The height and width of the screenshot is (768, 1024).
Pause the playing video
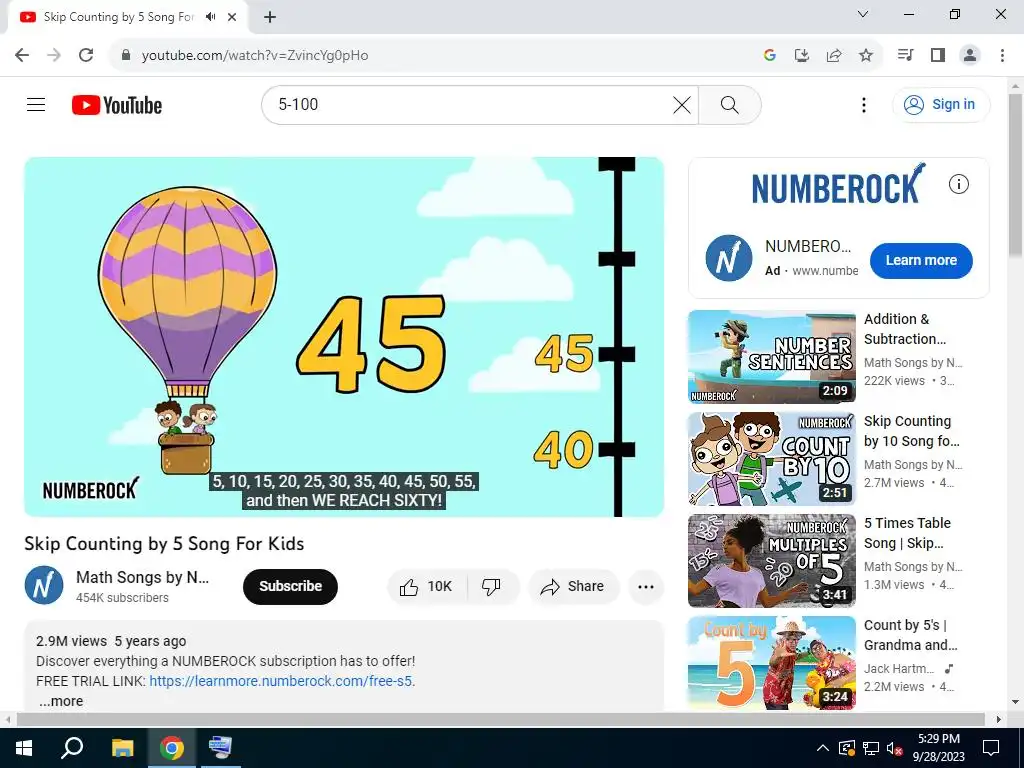coord(344,336)
